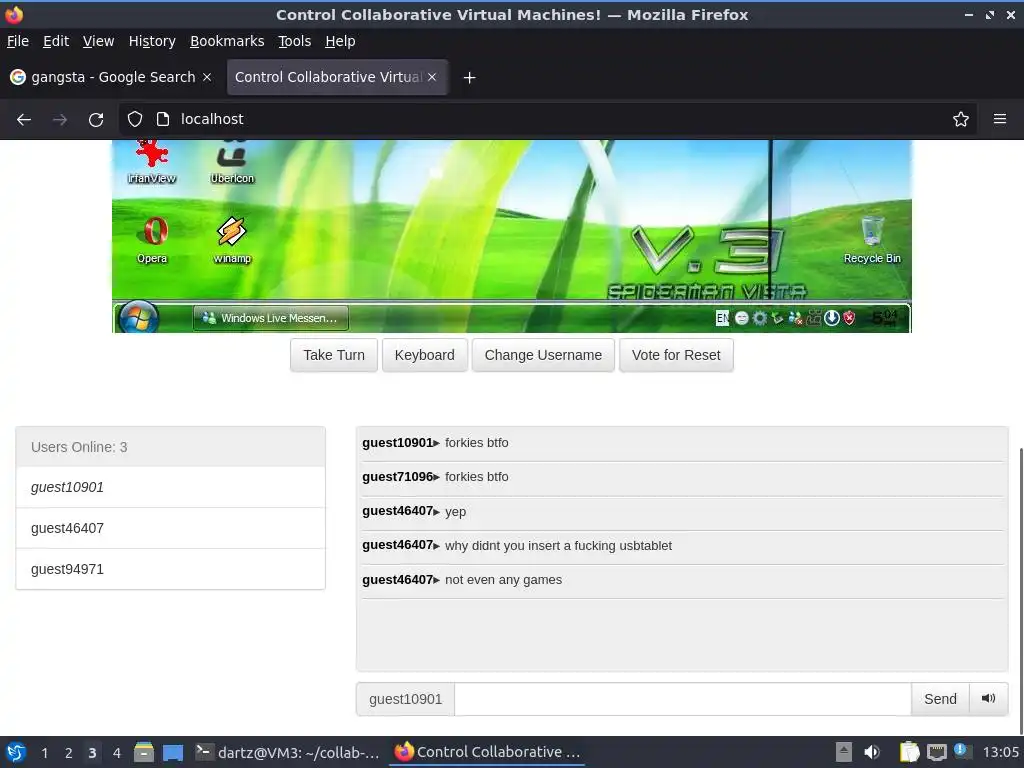The height and width of the screenshot is (768, 1024).
Task: Open the clipboard manager tray icon
Action: click(x=908, y=752)
